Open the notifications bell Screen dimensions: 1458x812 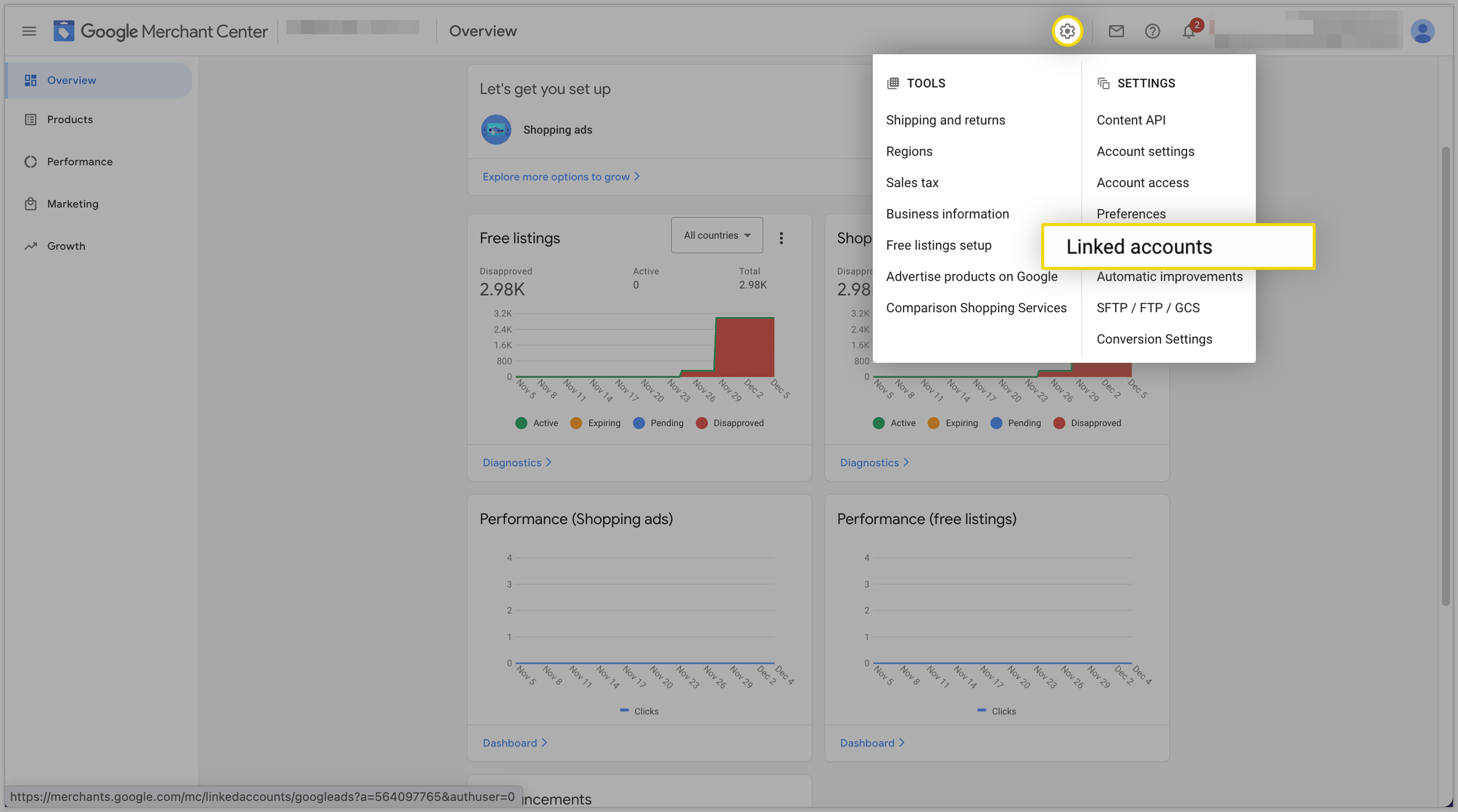(1189, 31)
